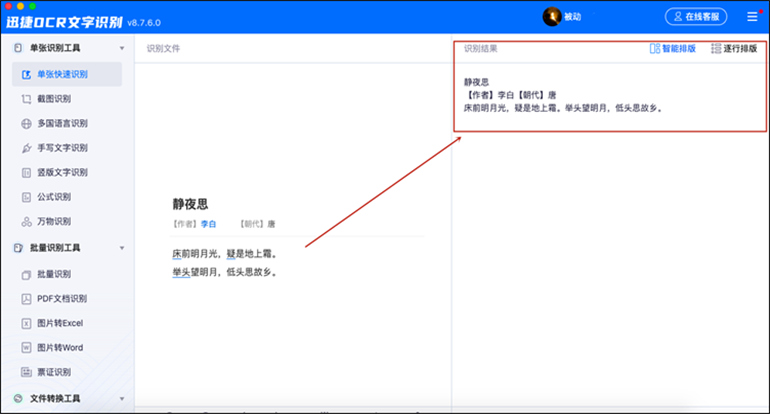Open the hamburger menu at top right
This screenshot has height=414, width=770.
point(752,17)
